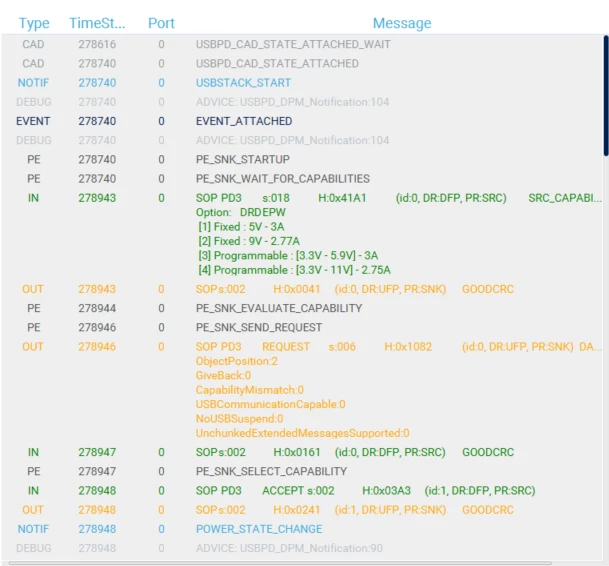
Task: Select the PE_SNK_STARTUP message
Action: pos(243,159)
